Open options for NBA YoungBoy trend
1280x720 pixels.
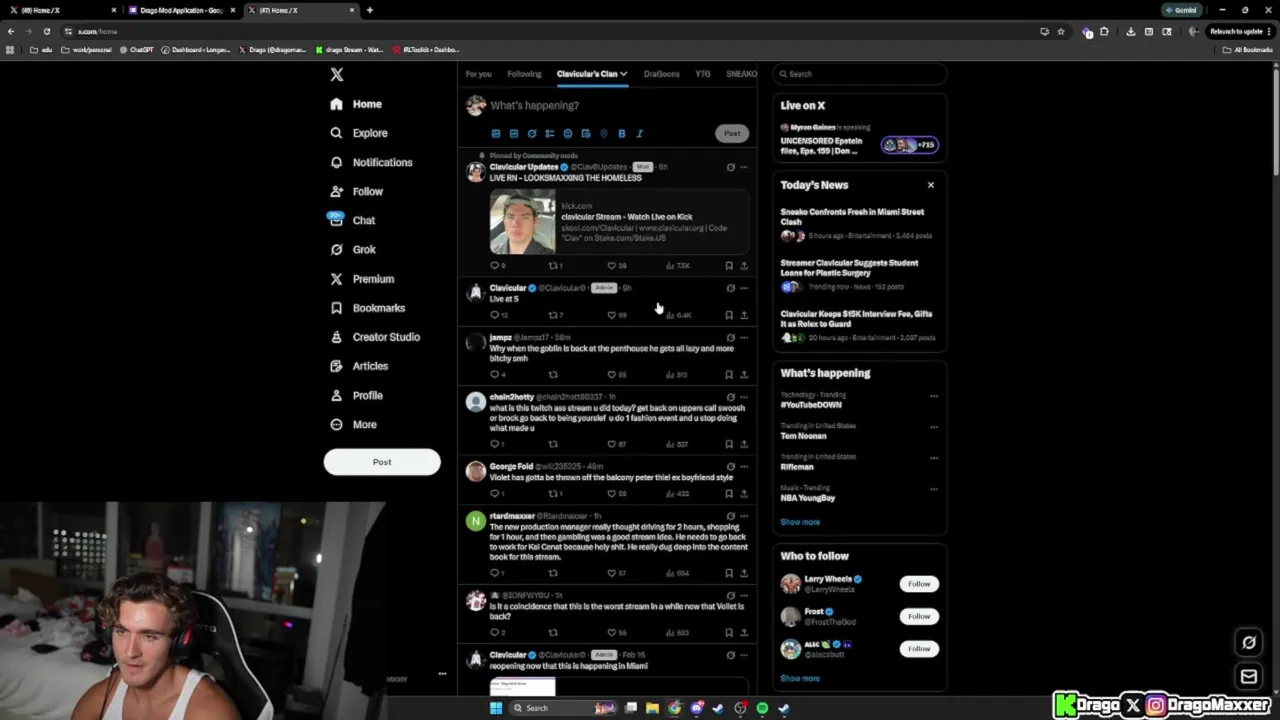[x=934, y=489]
